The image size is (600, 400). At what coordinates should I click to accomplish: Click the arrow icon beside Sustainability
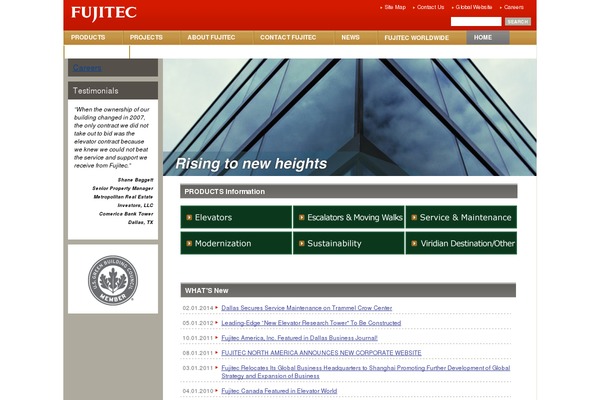coord(302,243)
